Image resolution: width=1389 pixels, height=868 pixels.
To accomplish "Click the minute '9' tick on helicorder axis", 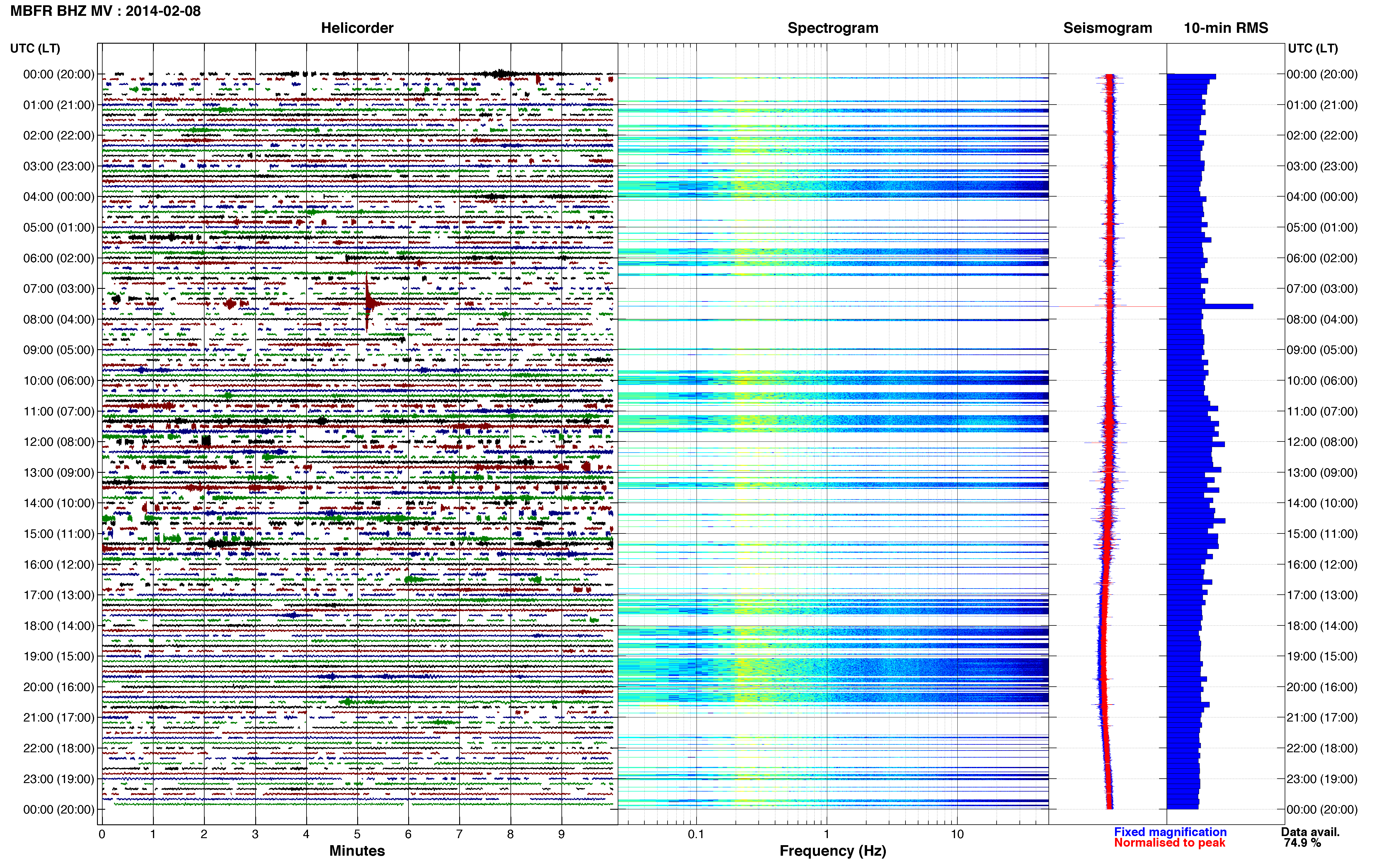I will point(561,834).
